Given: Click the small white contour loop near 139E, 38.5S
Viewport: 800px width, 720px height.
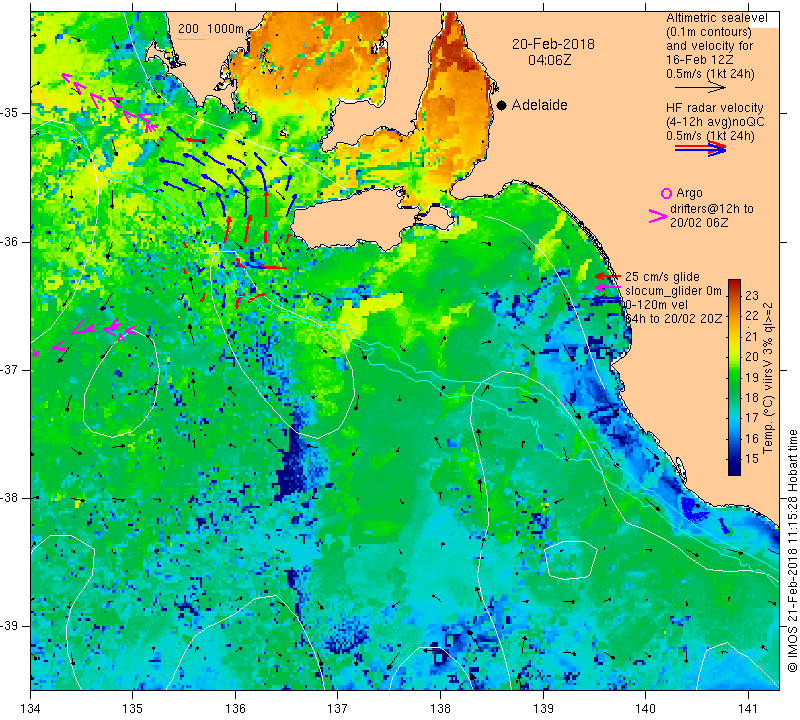Looking at the screenshot, I should pyautogui.click(x=571, y=560).
